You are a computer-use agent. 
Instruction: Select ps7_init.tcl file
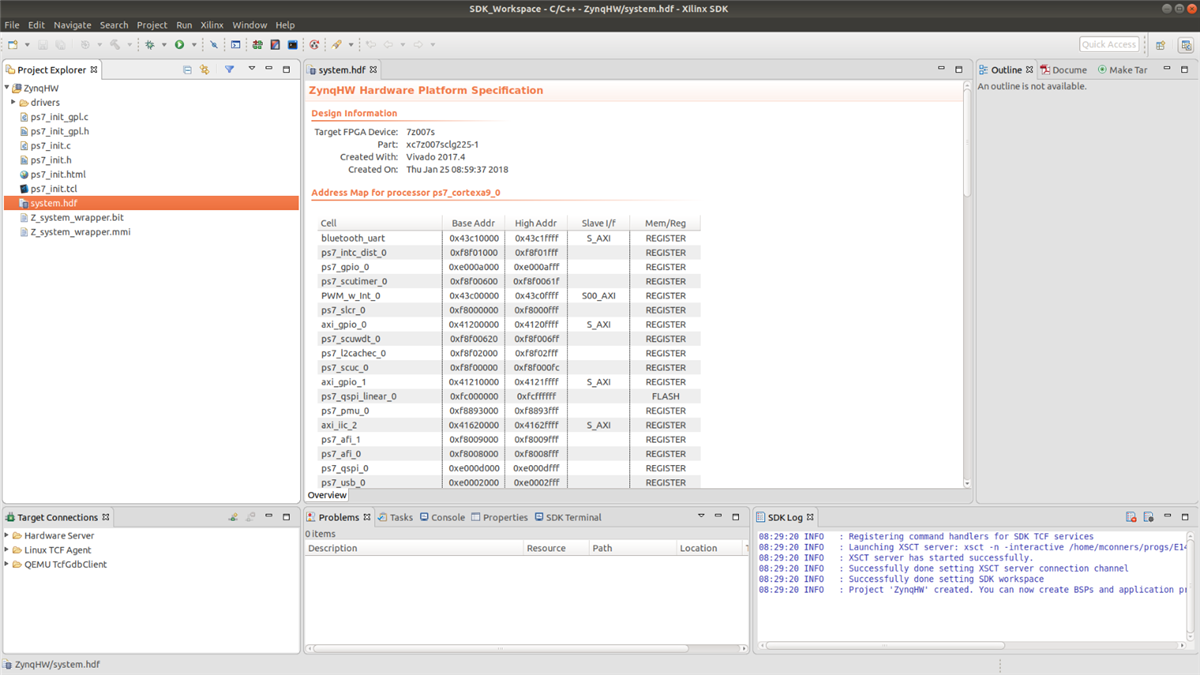[x=53, y=188]
